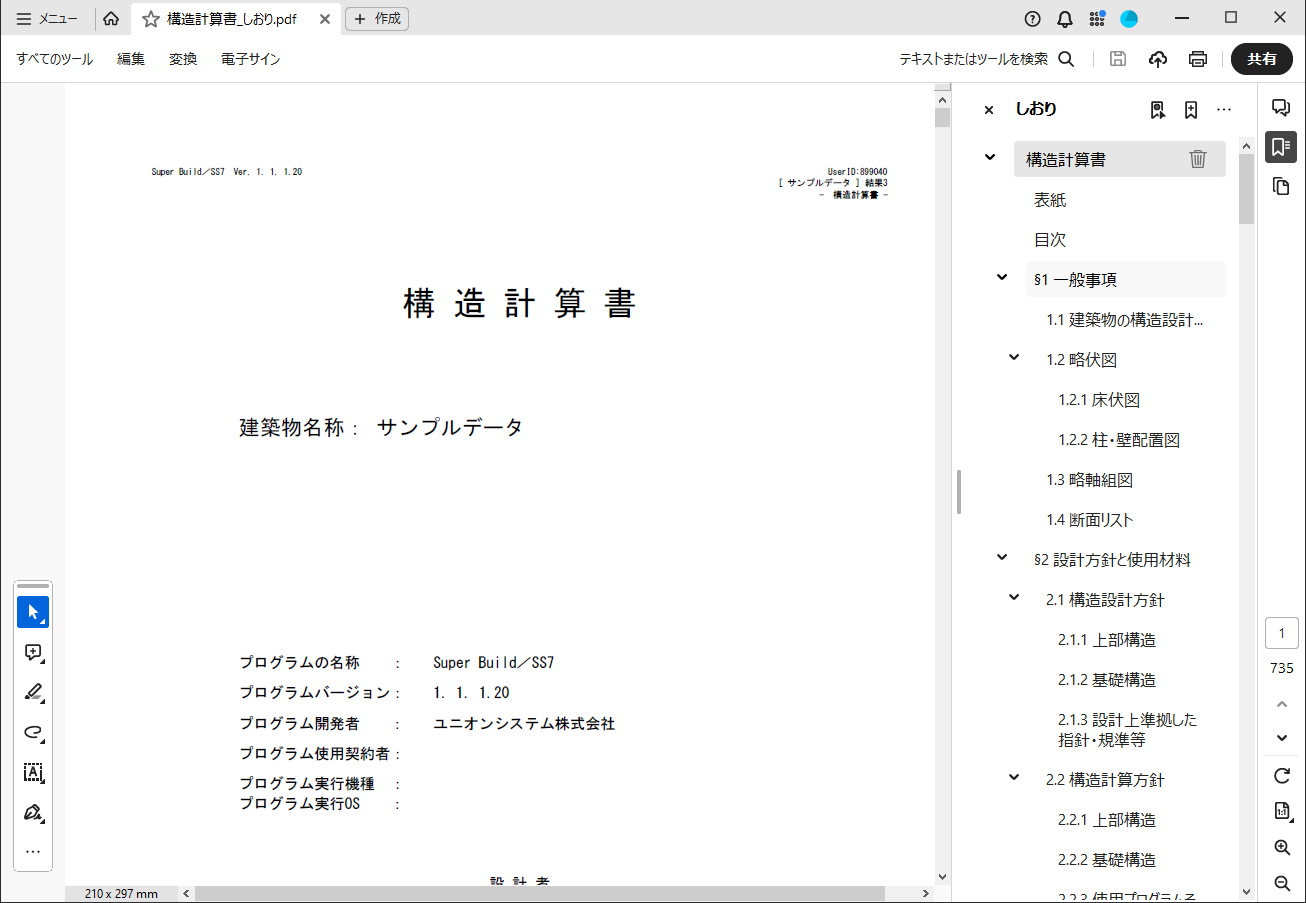Click the find bookmark icon
This screenshot has height=903, width=1306.
(1158, 110)
